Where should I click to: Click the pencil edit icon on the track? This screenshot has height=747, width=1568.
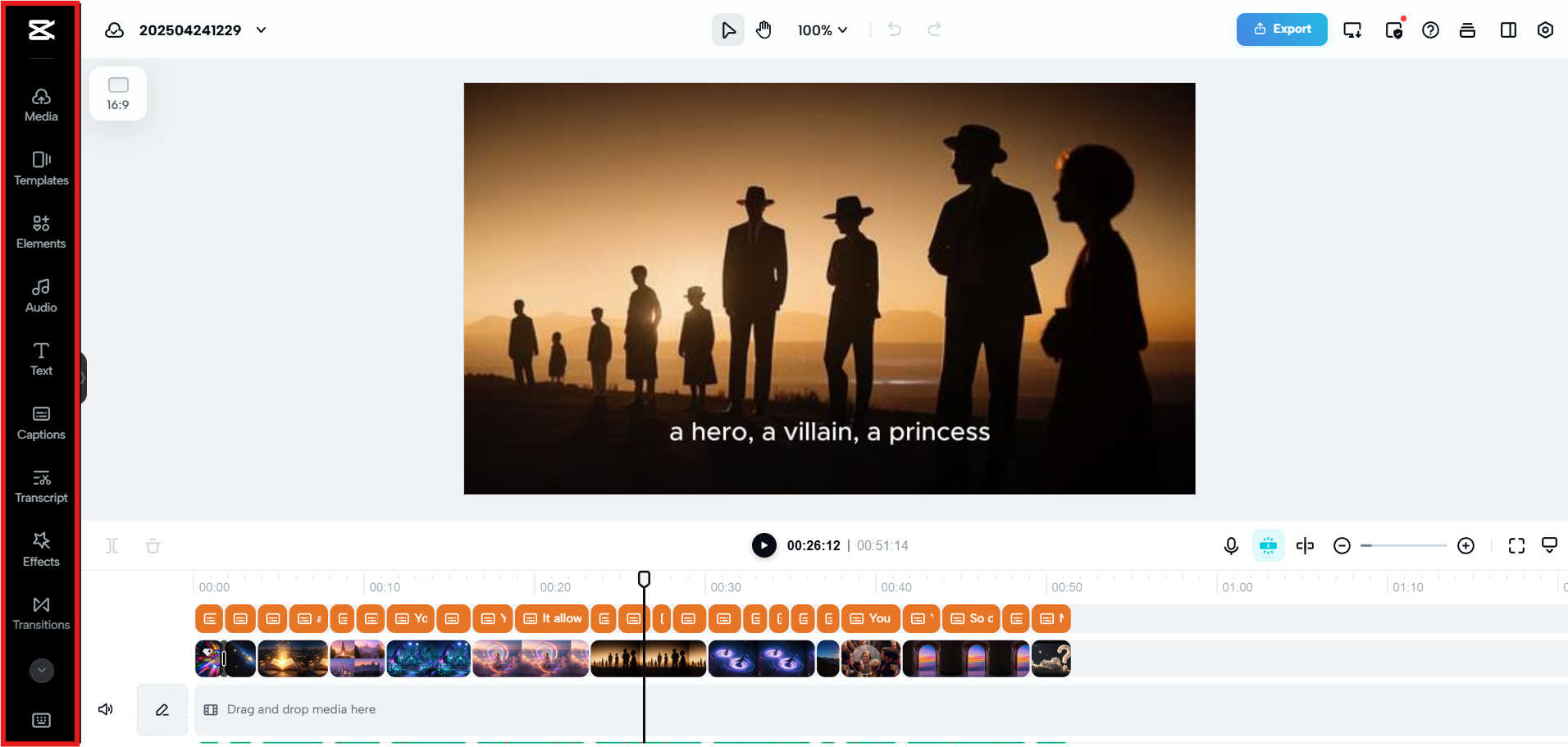[x=162, y=710]
